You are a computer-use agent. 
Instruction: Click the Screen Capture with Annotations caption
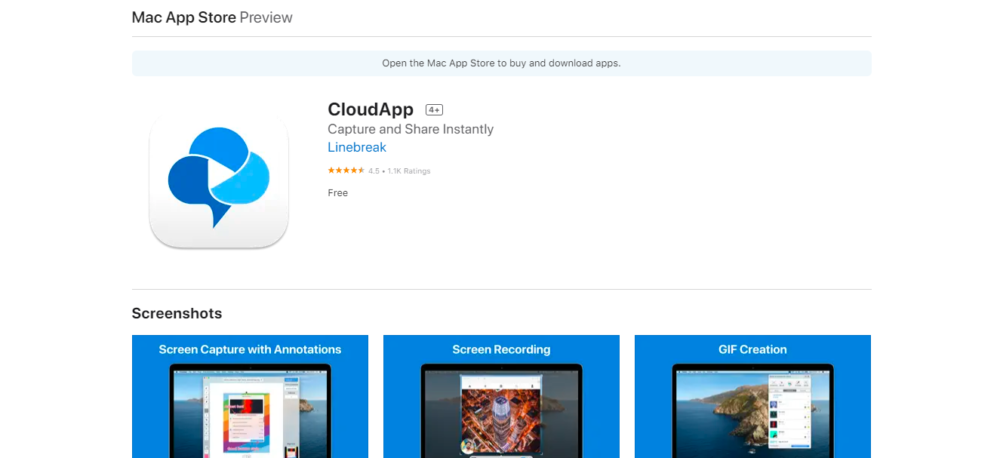pos(250,350)
